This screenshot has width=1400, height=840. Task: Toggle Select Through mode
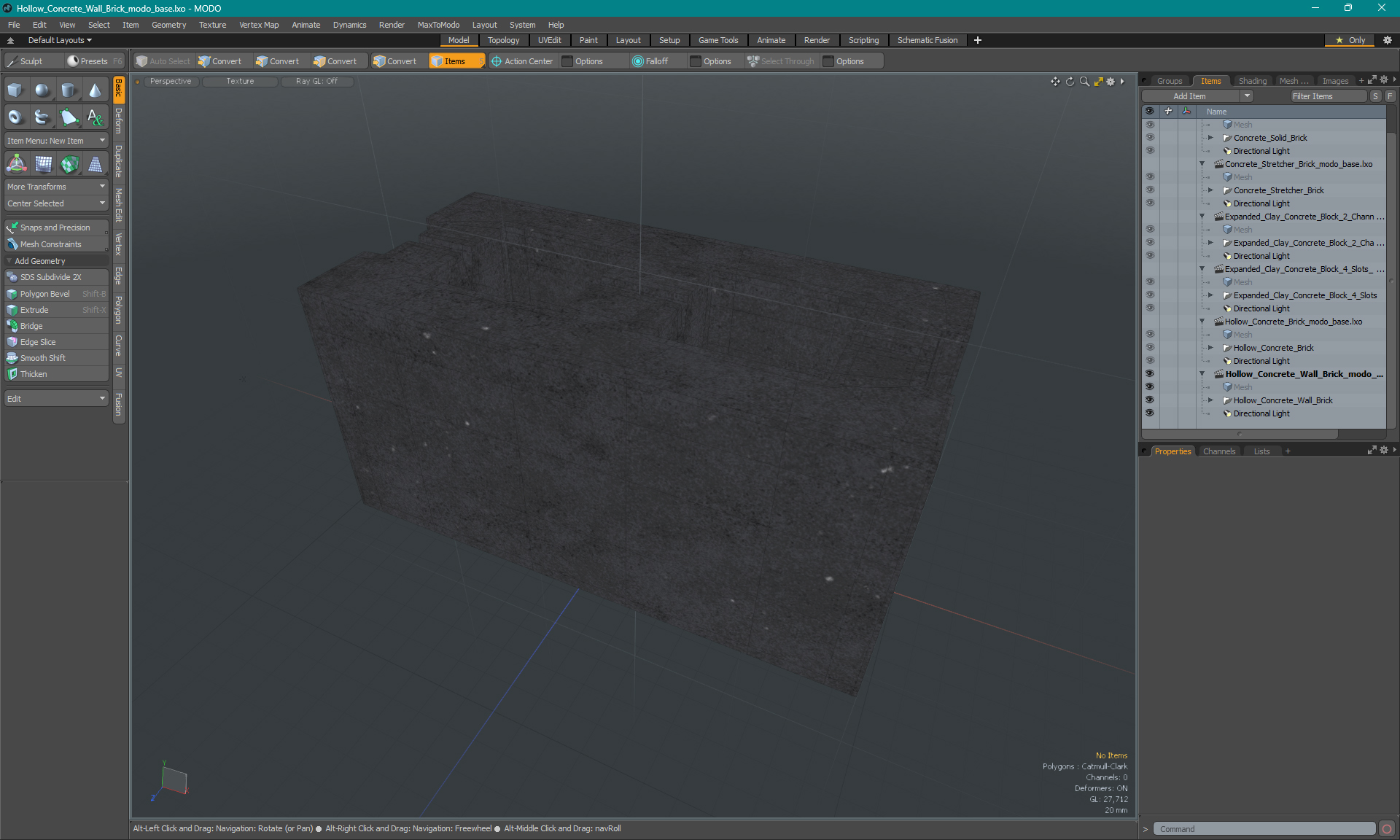pyautogui.click(x=780, y=61)
